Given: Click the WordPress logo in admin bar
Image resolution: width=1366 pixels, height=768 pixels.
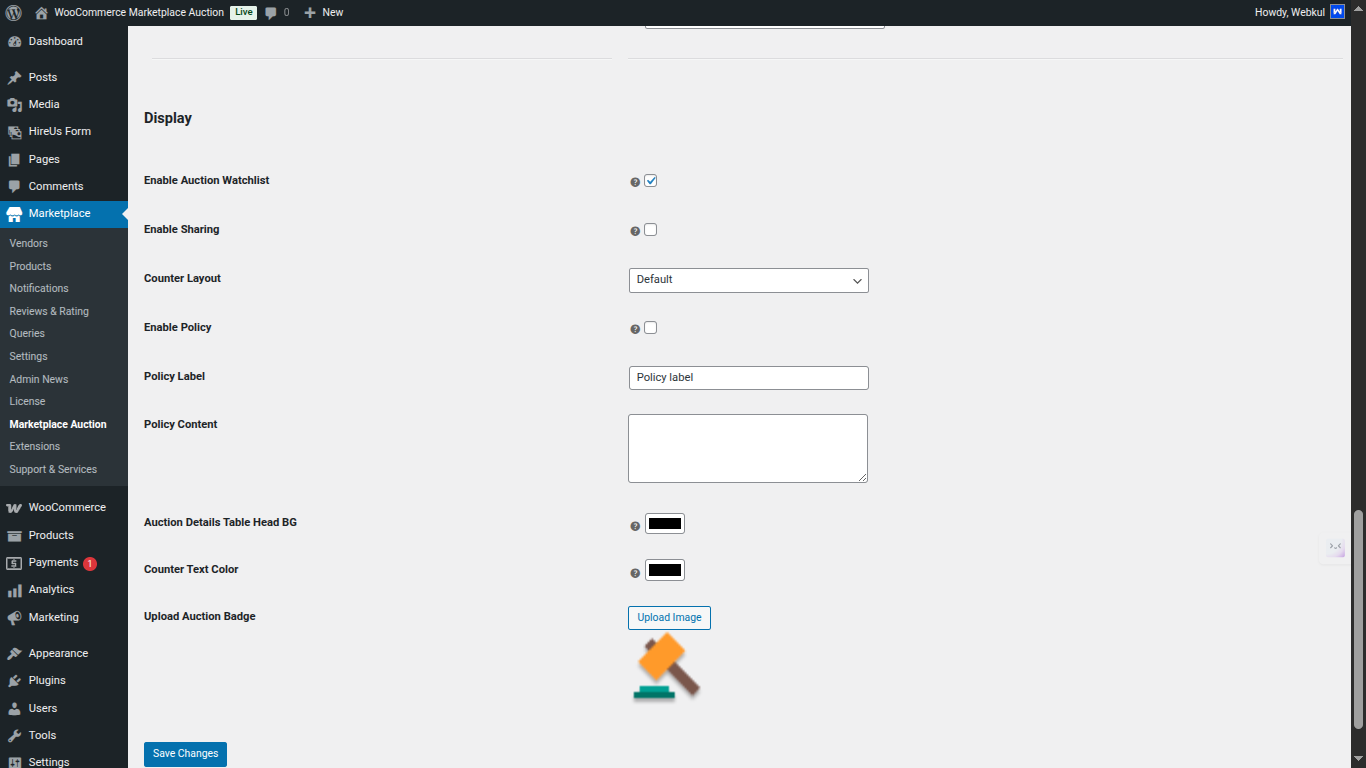Looking at the screenshot, I should (12, 12).
